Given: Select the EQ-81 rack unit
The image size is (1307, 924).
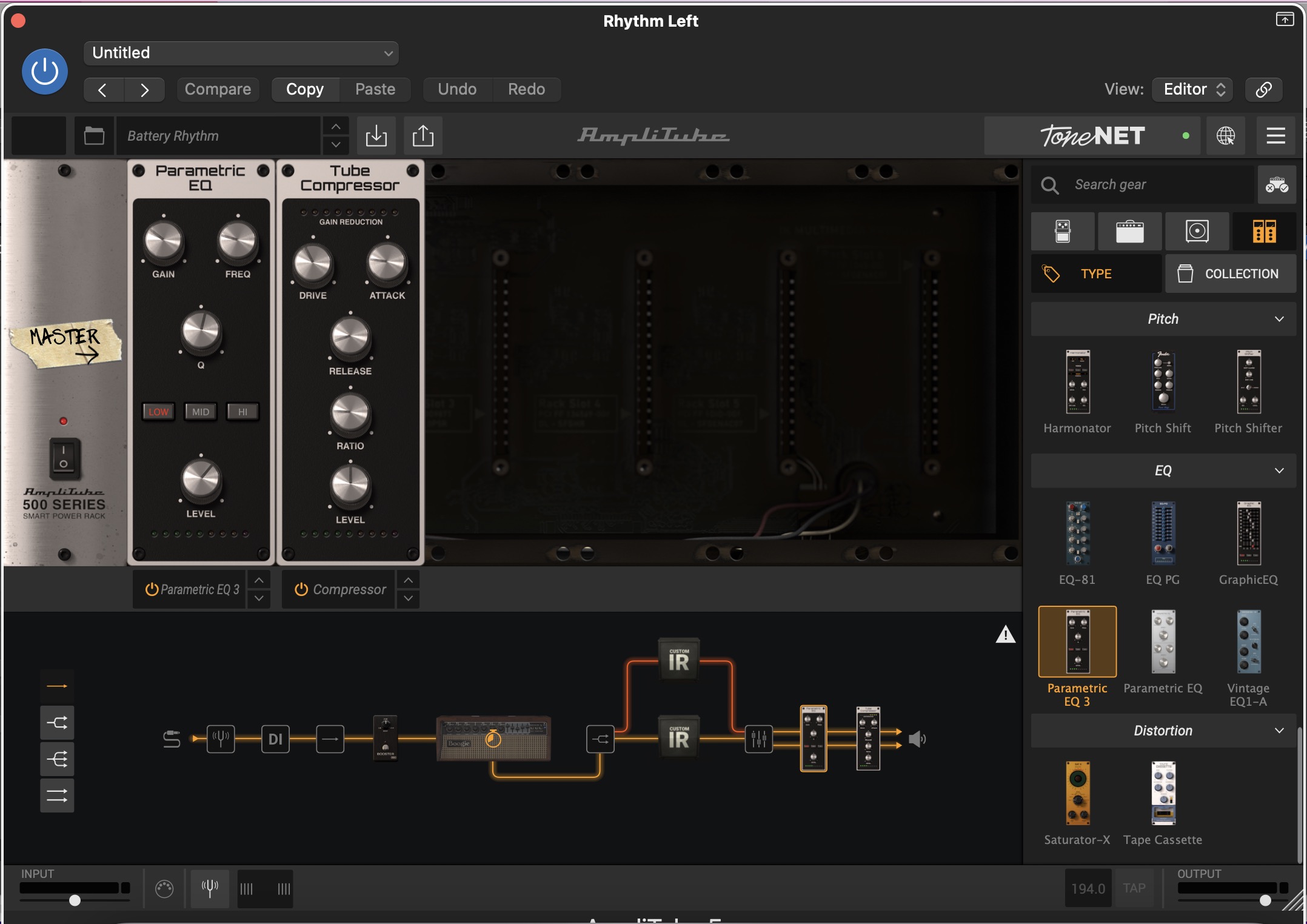Looking at the screenshot, I should point(1077,543).
